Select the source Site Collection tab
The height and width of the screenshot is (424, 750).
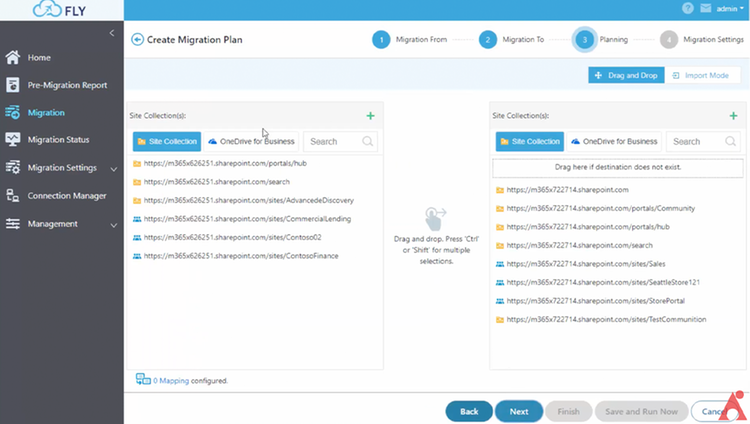(167, 142)
